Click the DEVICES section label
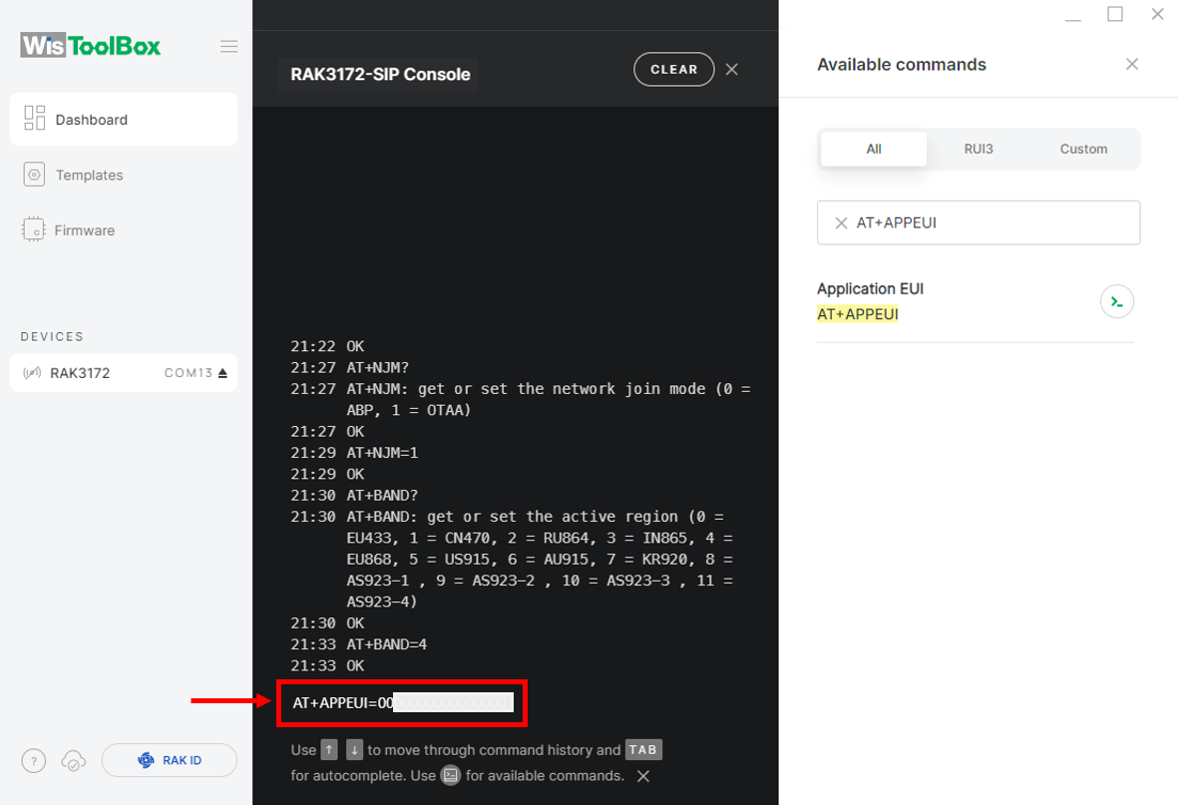1184x805 pixels. pyautogui.click(x=52, y=337)
